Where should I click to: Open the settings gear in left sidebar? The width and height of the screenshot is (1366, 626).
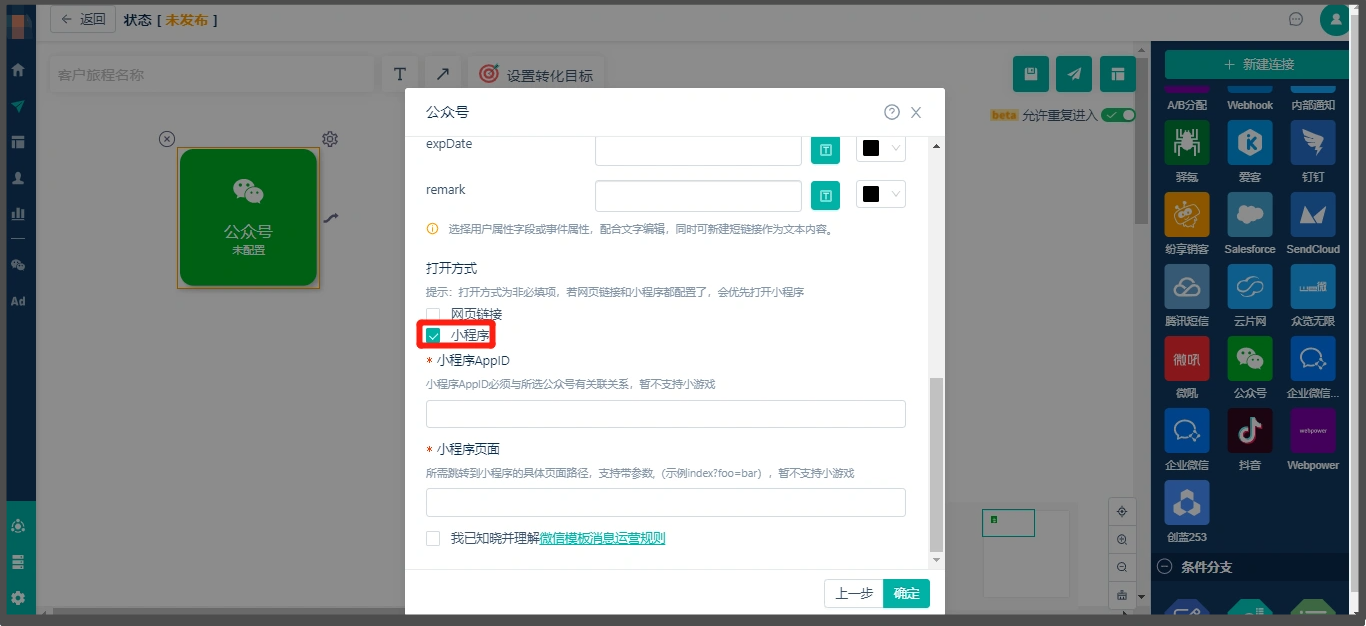click(x=18, y=598)
